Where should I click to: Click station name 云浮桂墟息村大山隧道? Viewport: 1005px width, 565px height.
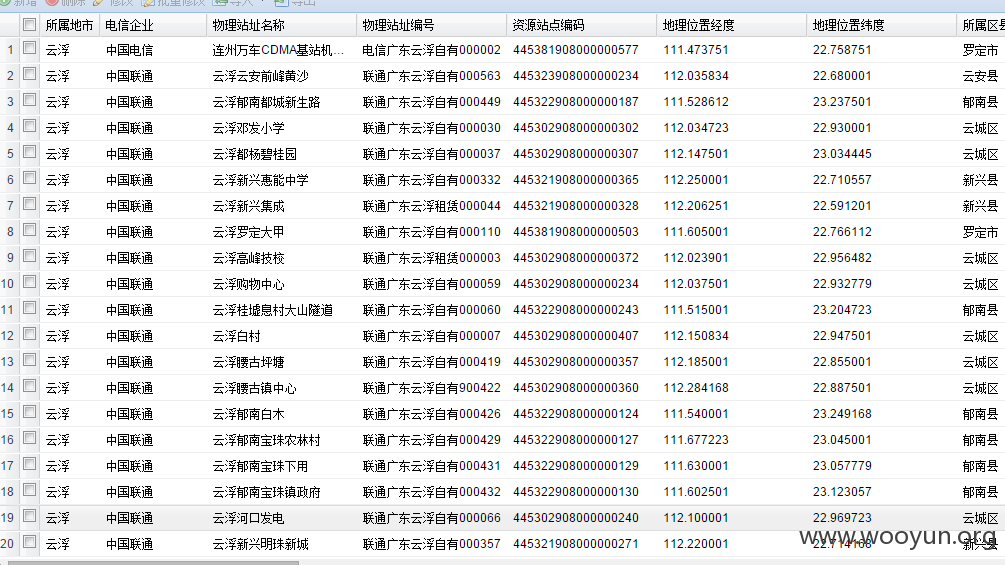[x=272, y=310]
